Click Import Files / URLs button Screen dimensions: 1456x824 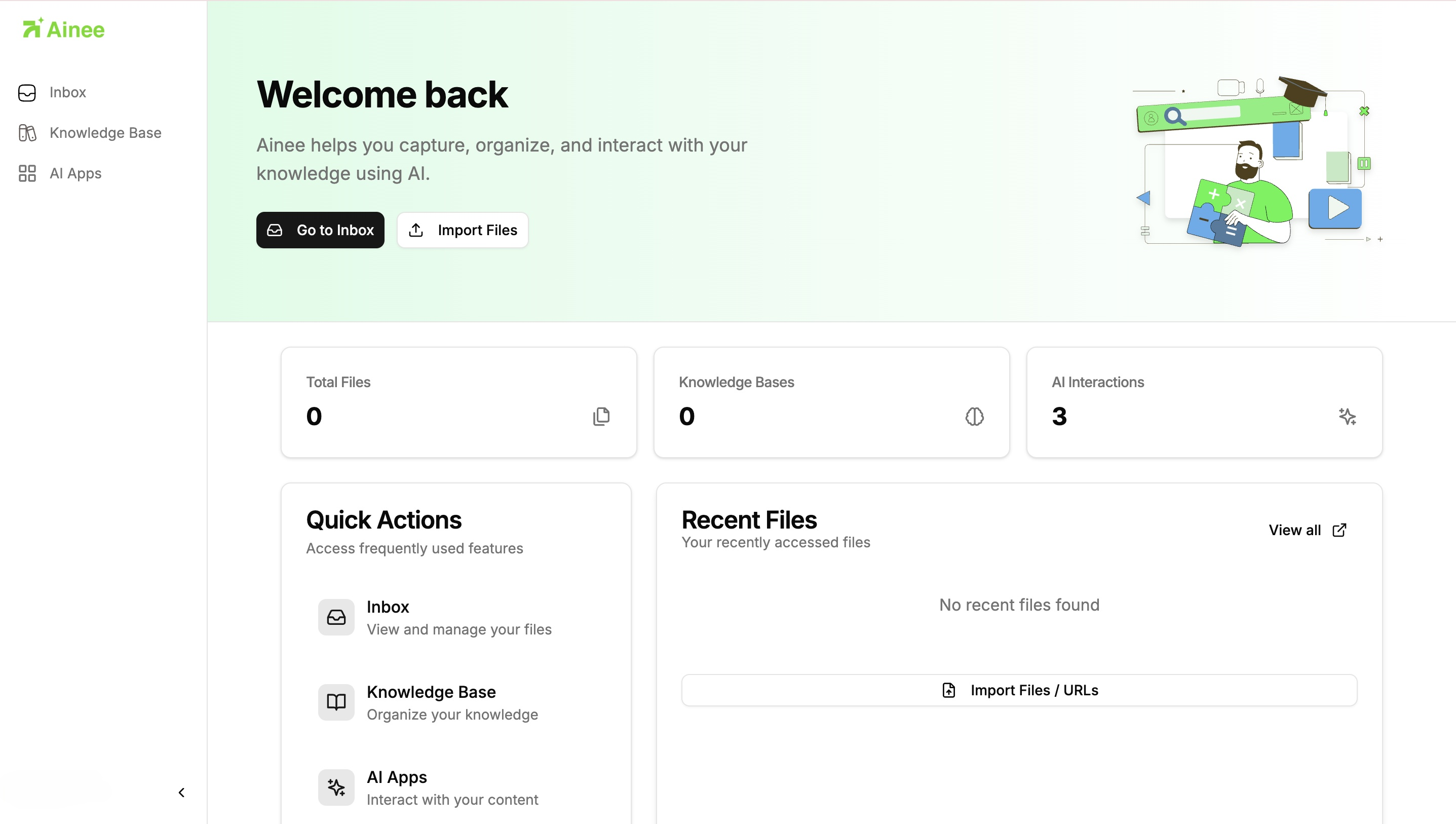1019,690
